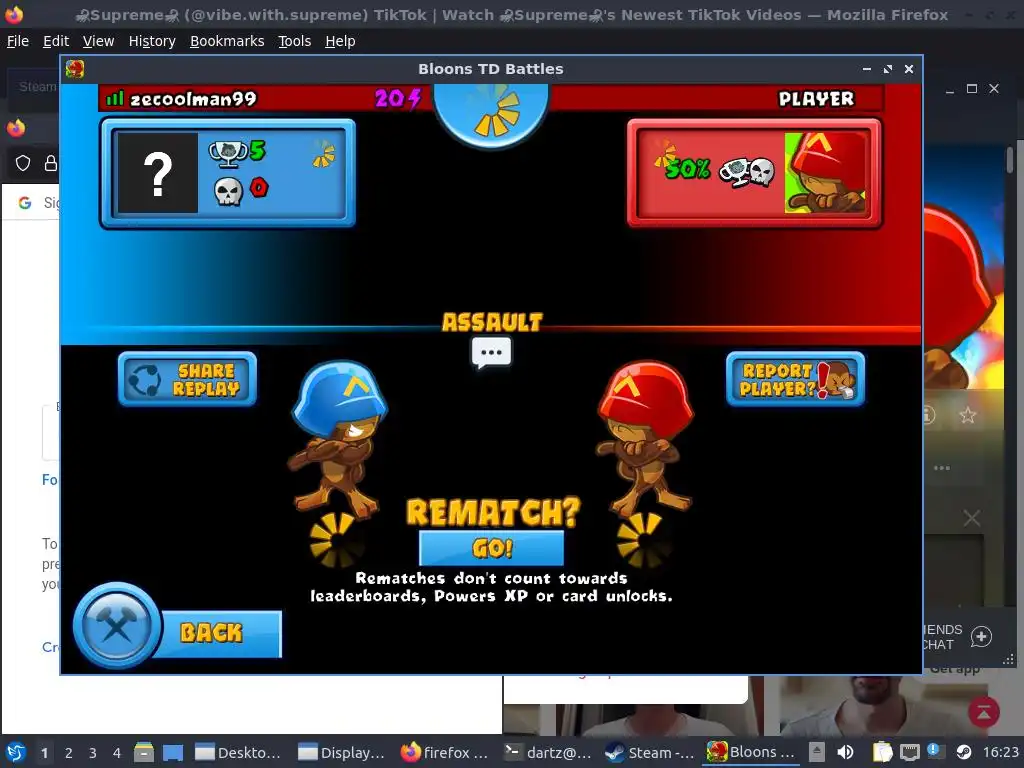Switch to the Steam taskbar window

tap(649, 753)
